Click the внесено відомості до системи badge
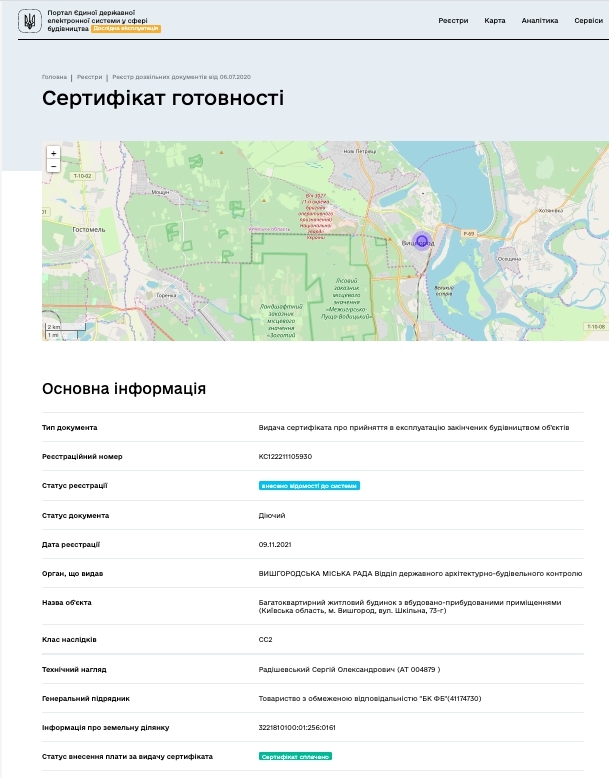Image resolution: width=609 pixels, height=778 pixels. coord(309,486)
